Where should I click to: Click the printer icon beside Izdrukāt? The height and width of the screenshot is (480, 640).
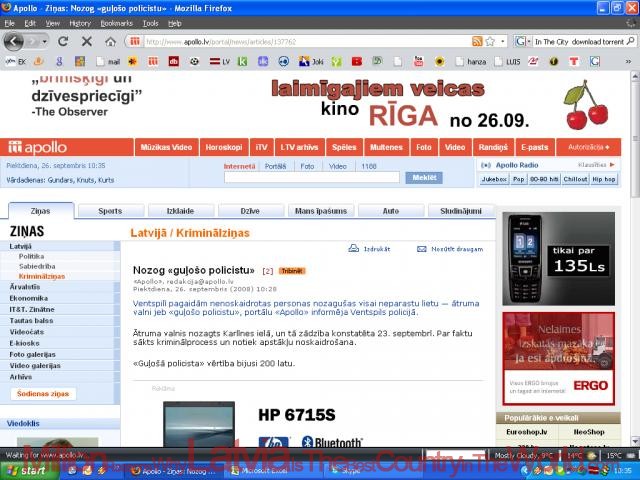[x=353, y=248]
